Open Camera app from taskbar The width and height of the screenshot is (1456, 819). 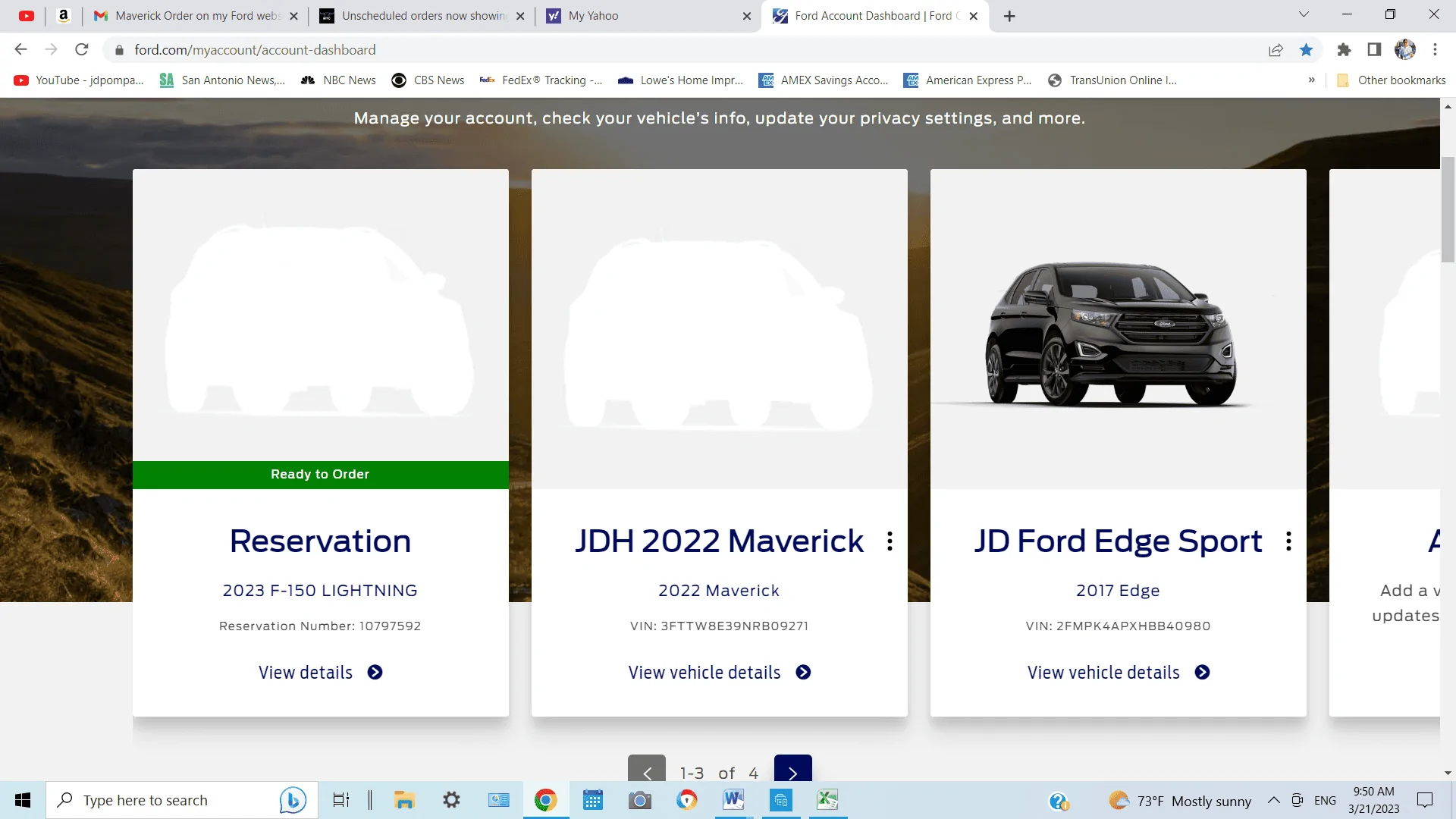[640, 800]
